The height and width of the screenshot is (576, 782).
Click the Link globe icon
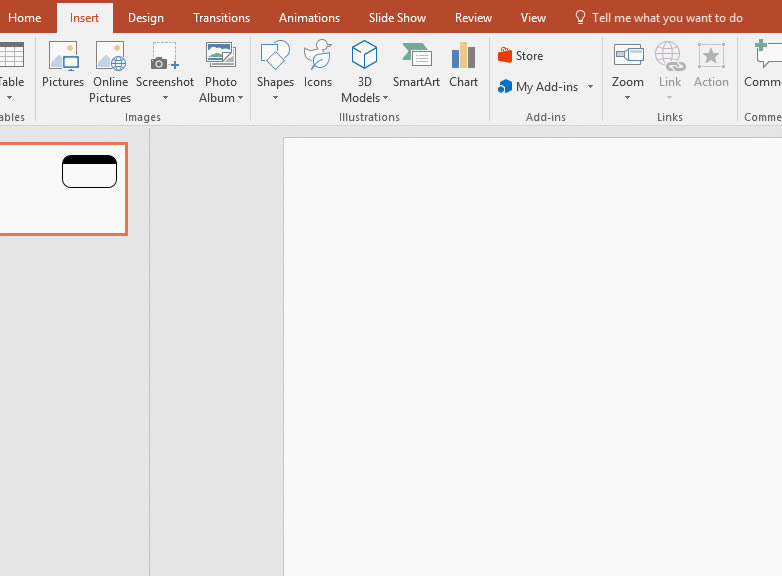(x=670, y=56)
